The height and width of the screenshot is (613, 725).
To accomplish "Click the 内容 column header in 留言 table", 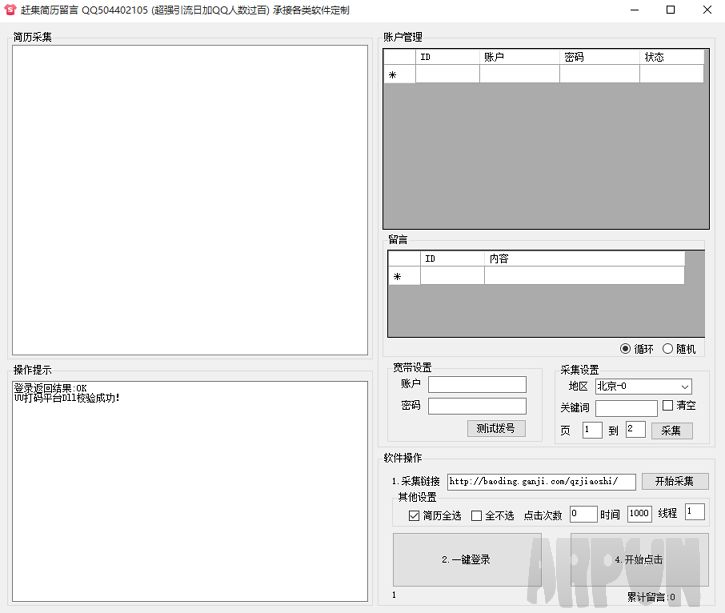I will click(x=584, y=259).
